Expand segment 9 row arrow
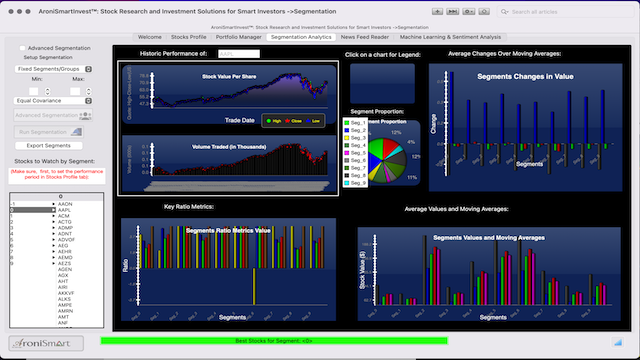The width and height of the screenshot is (640, 360). pos(53,263)
